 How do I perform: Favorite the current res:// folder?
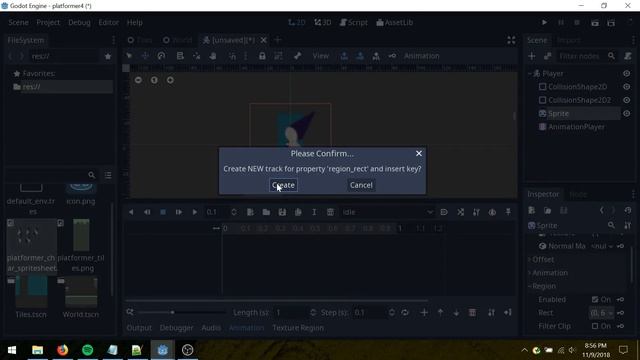click(x=108, y=56)
